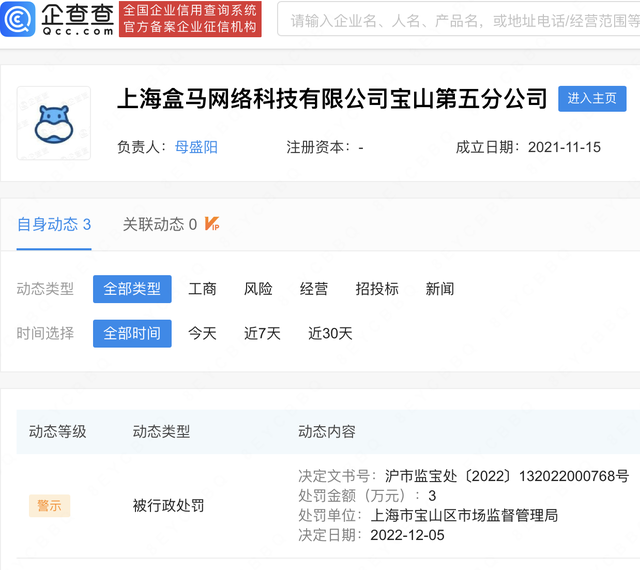Choose 近7天 time range

pos(262,334)
